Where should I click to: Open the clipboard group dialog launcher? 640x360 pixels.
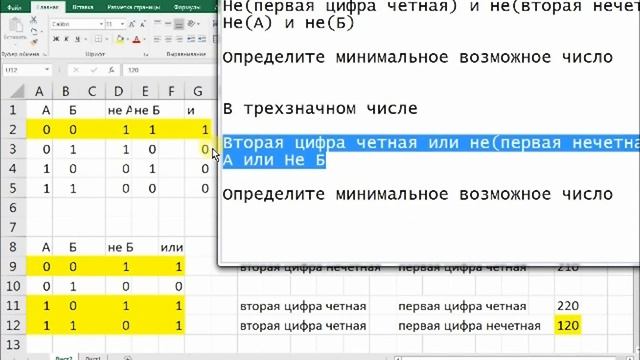(45, 54)
